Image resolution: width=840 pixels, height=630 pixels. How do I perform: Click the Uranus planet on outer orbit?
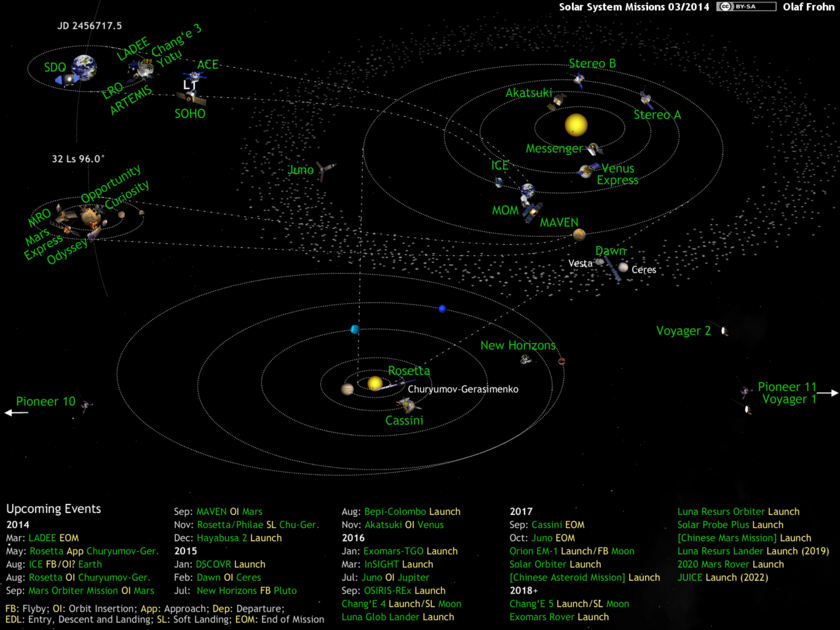click(x=355, y=329)
